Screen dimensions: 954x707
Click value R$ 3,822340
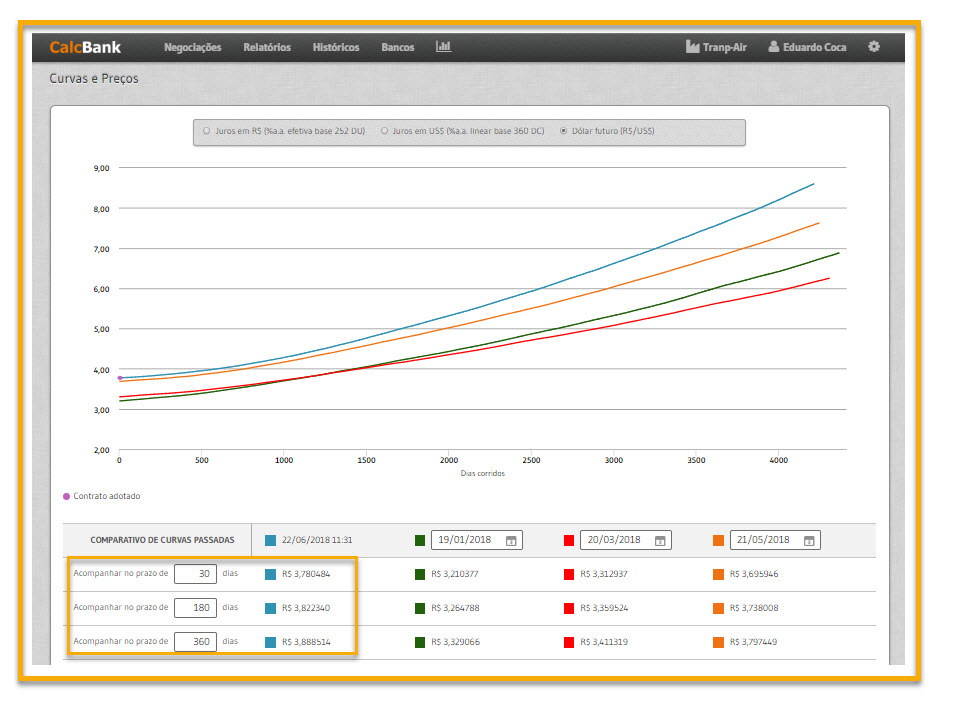click(x=306, y=608)
